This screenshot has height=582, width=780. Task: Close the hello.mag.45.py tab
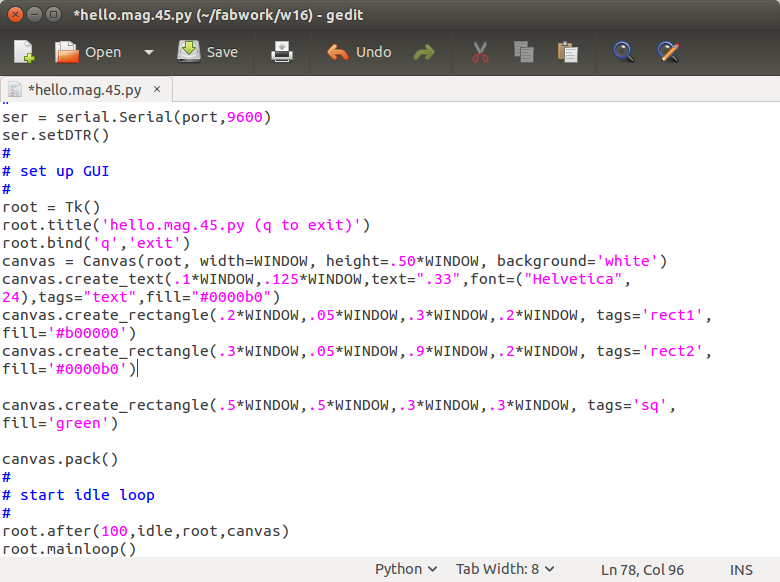click(157, 89)
